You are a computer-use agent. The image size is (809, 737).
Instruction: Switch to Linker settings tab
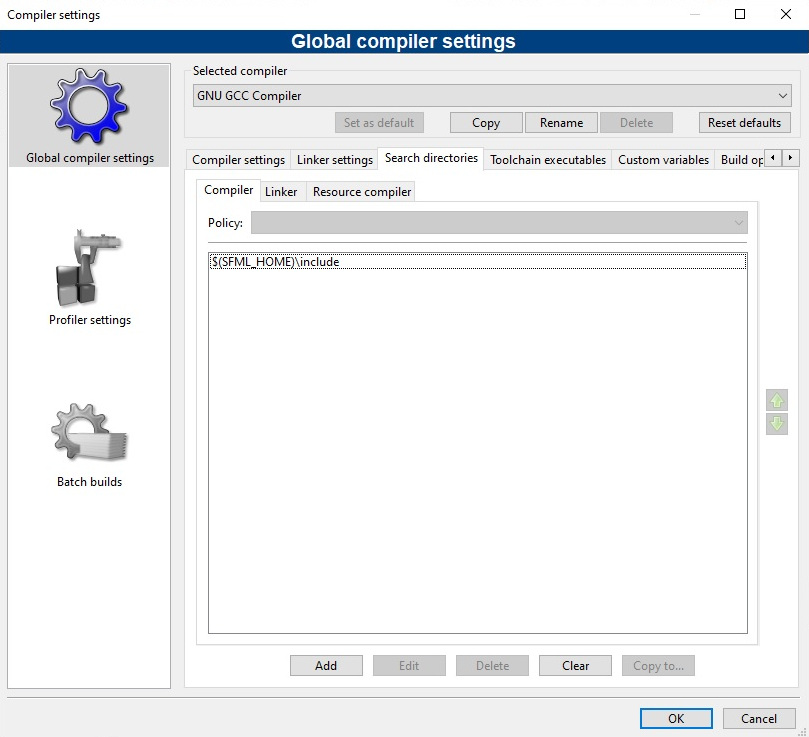tap(334, 160)
